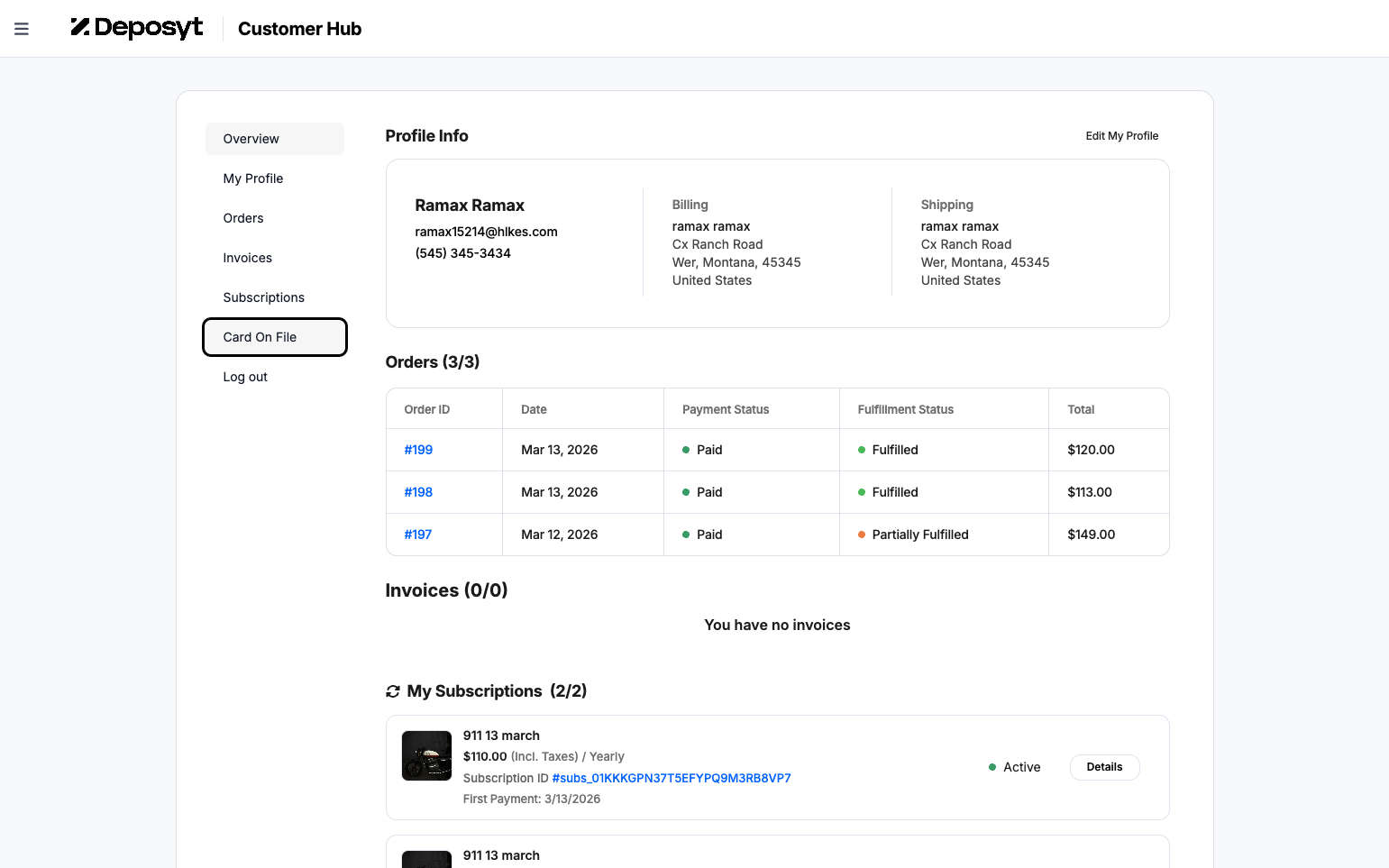Screen dimensions: 1389x868
Task: Click the Ramax Ramax profile name
Action: click(x=470, y=206)
